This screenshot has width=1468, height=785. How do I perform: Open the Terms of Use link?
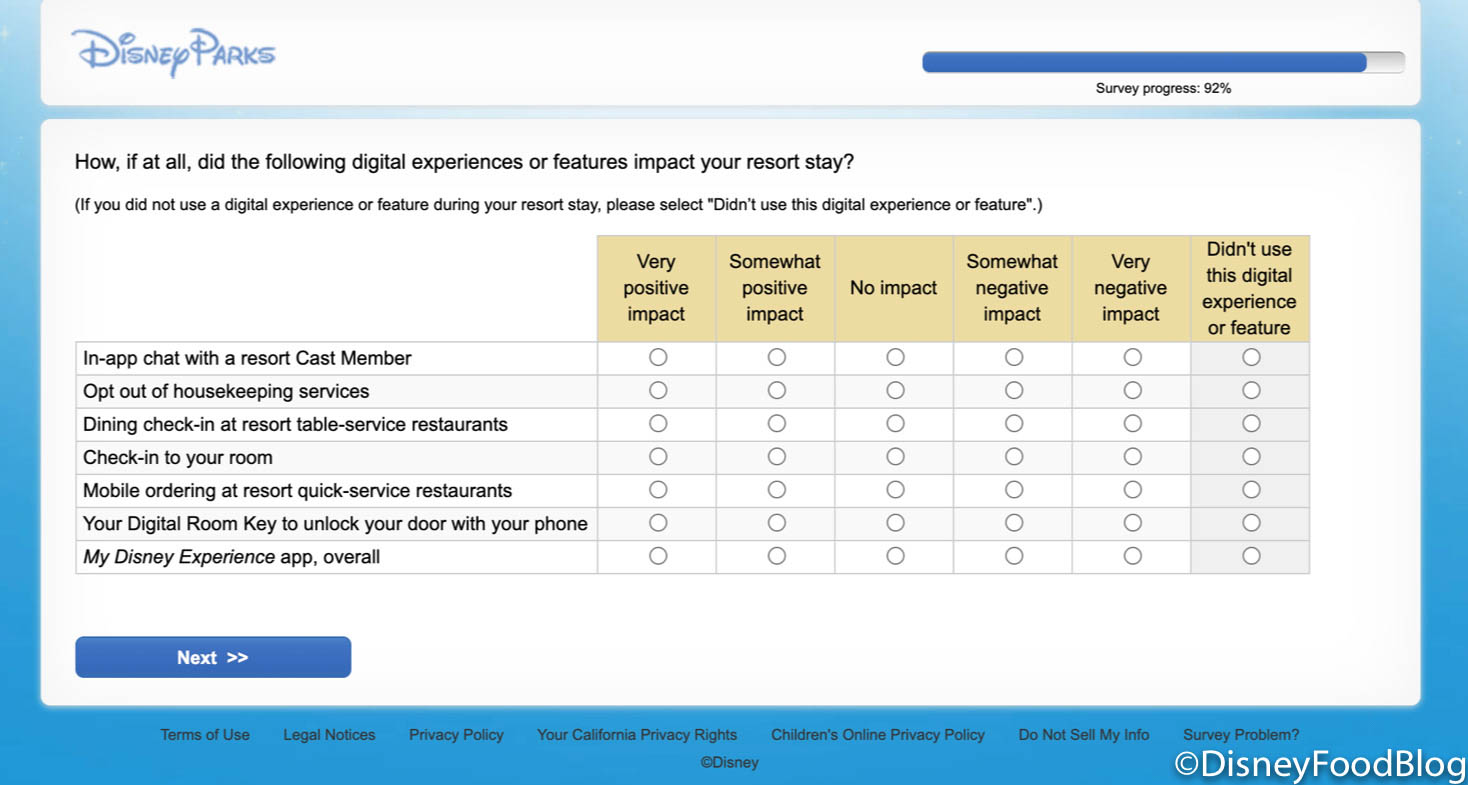pos(205,735)
